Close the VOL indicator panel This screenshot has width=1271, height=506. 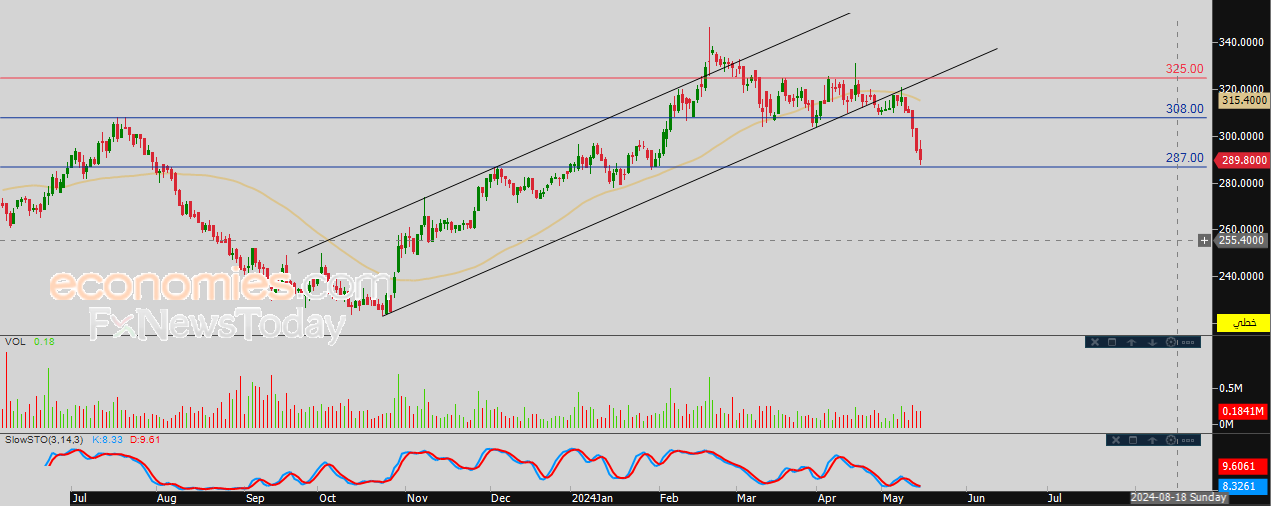pyautogui.click(x=1095, y=342)
